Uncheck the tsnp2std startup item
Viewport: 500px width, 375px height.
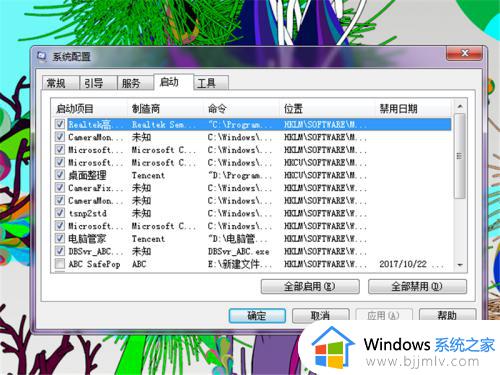60,213
